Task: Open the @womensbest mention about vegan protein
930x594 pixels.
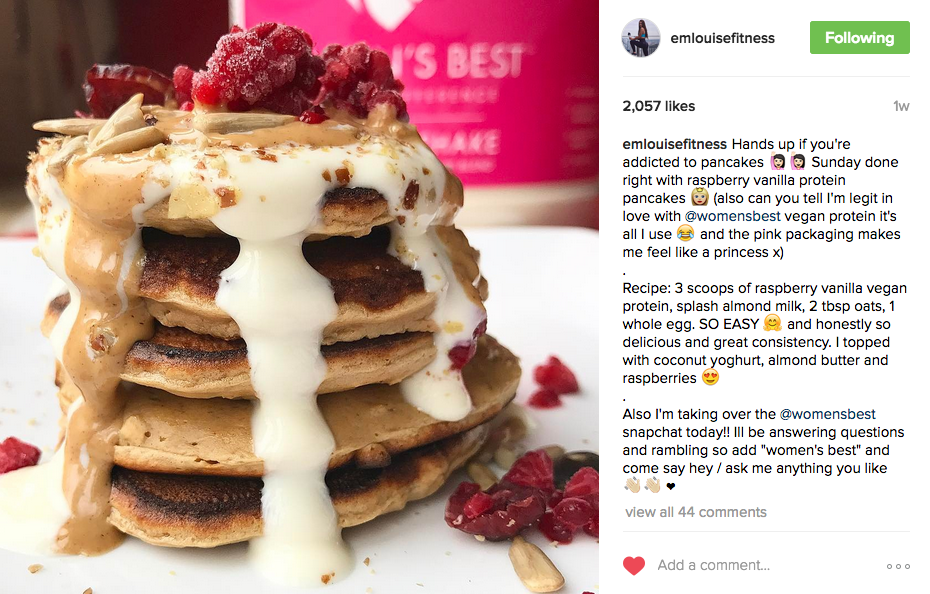Action: (732, 216)
